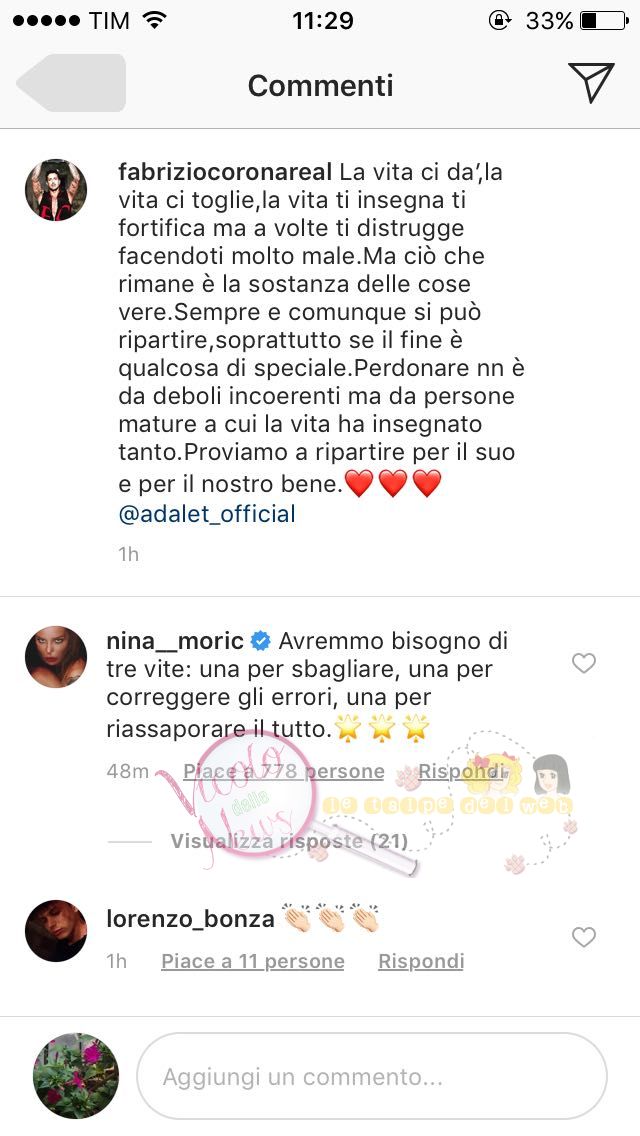This screenshot has width=640, height=1136.
Task: Open the nina__moric username
Action: click(x=175, y=641)
